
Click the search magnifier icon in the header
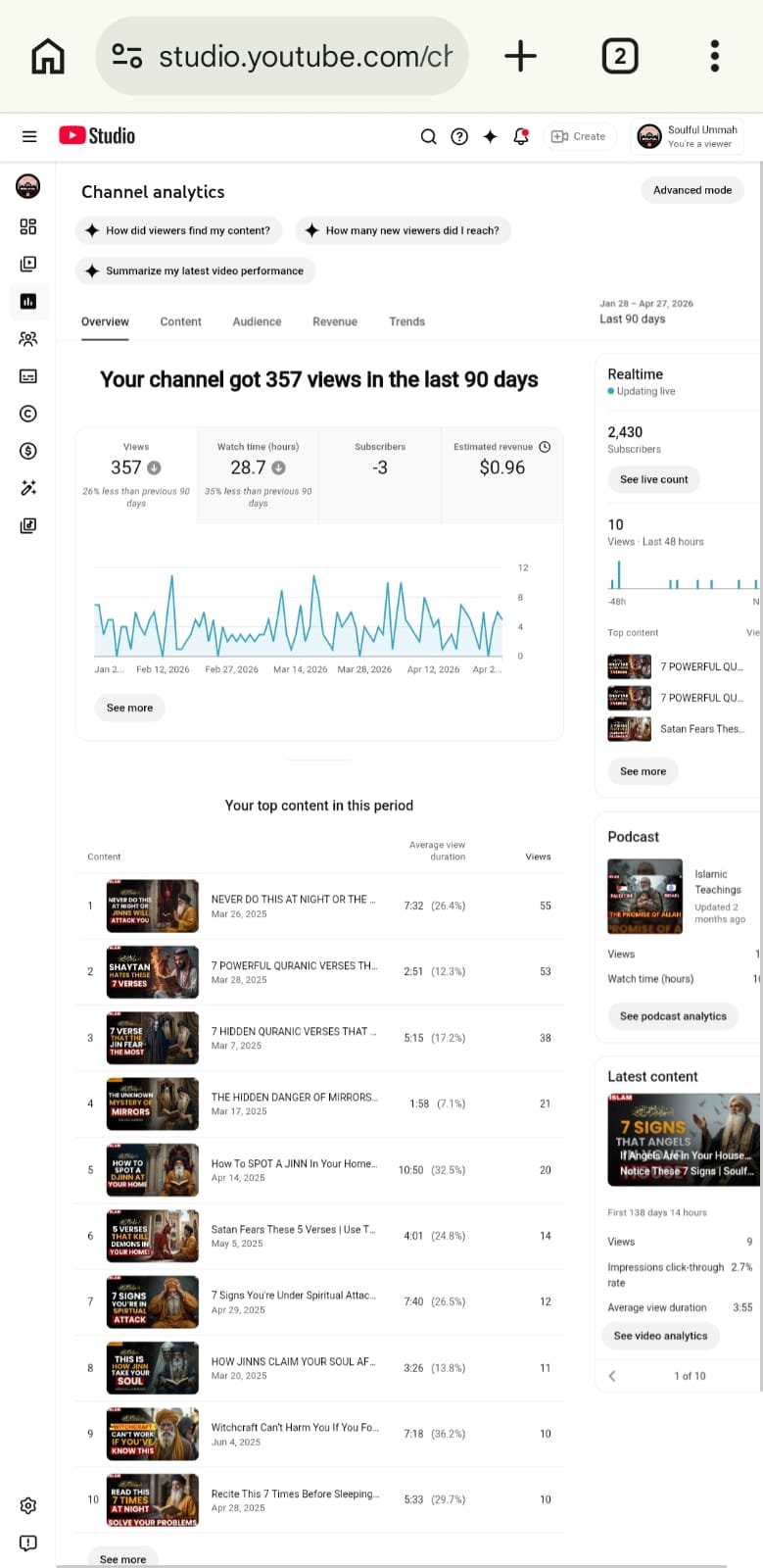point(428,136)
